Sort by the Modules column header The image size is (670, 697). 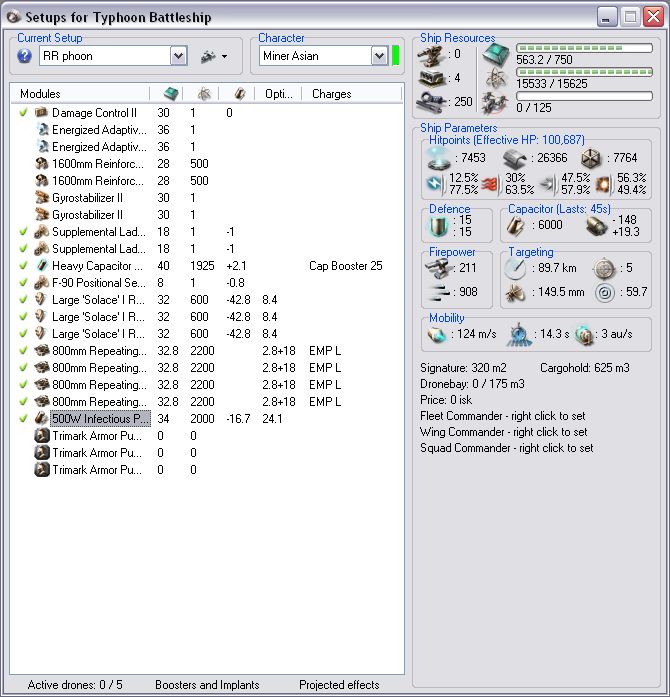tap(80, 94)
